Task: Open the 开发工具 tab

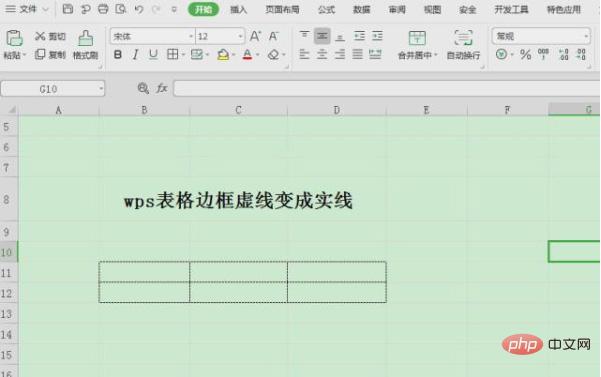Action: click(511, 10)
